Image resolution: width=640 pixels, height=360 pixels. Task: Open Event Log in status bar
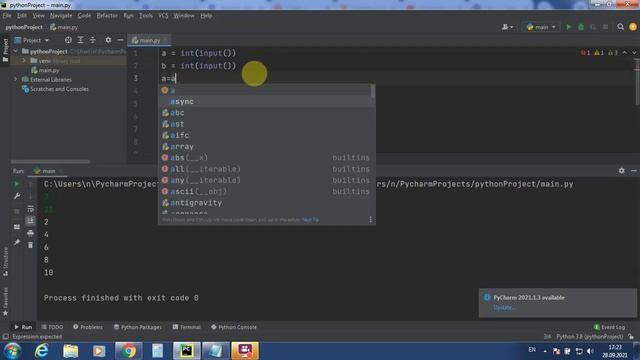pyautogui.click(x=609, y=327)
